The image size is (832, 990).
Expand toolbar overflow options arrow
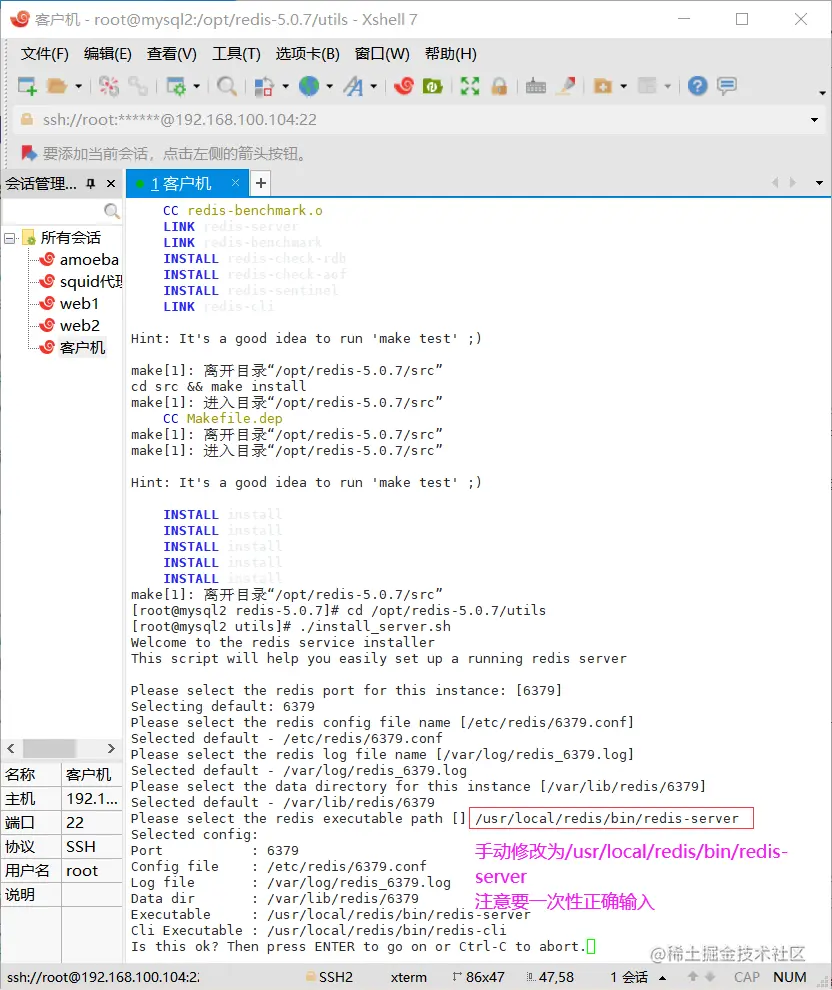point(822,93)
